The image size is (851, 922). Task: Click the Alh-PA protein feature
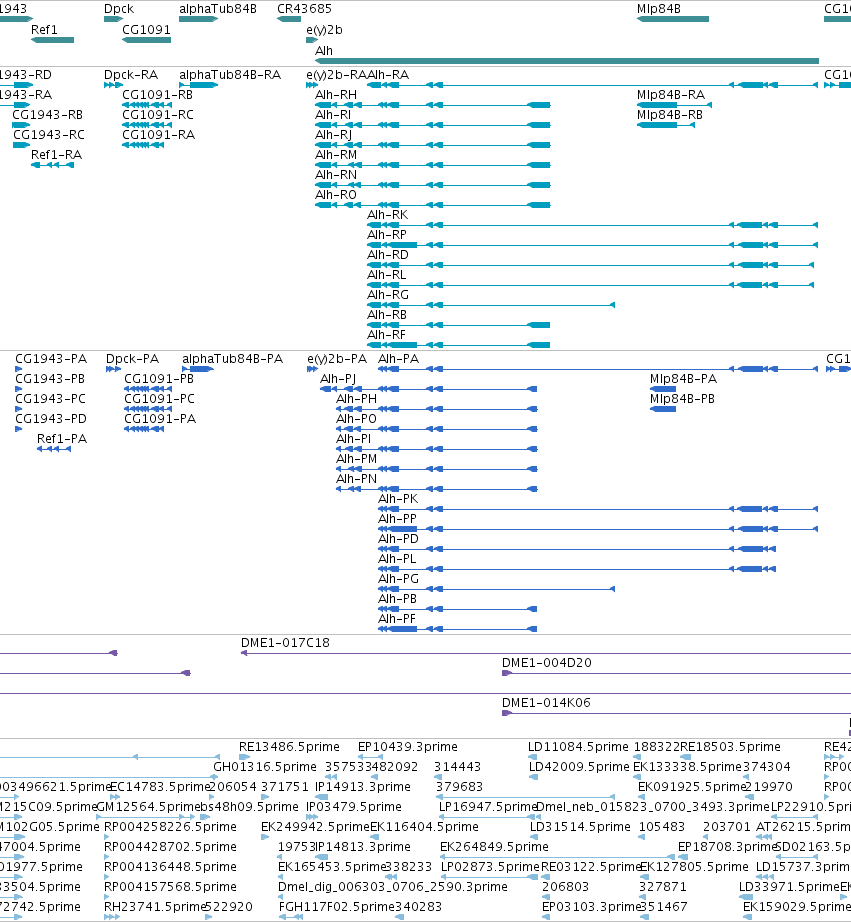(598, 369)
